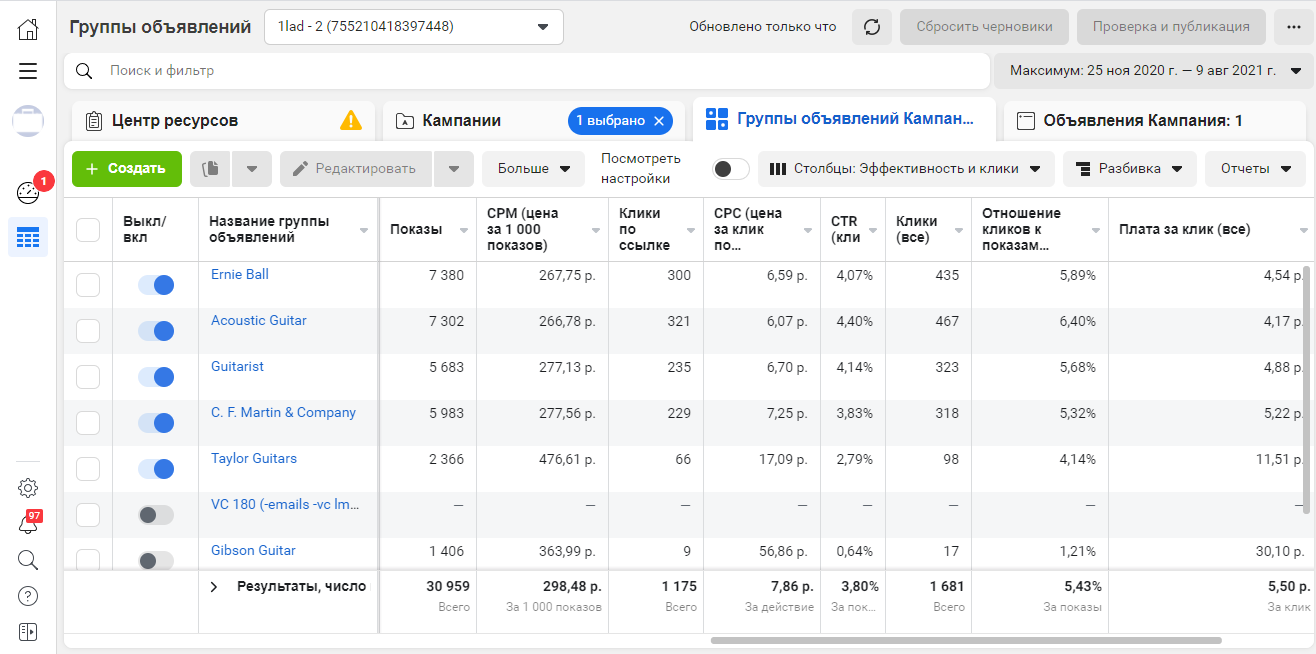The height and width of the screenshot is (654, 1316).
Task: Focus the Поиск и фильтр search field
Action: (527, 71)
